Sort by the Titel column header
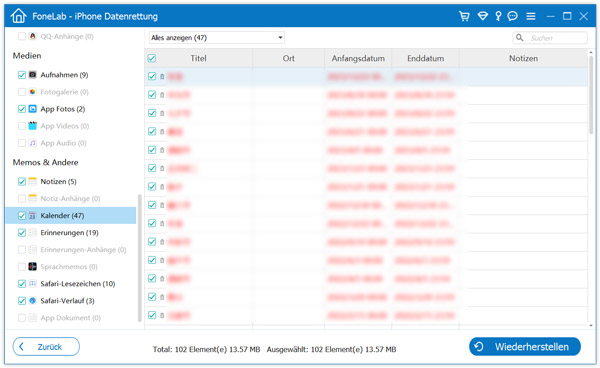 point(198,58)
